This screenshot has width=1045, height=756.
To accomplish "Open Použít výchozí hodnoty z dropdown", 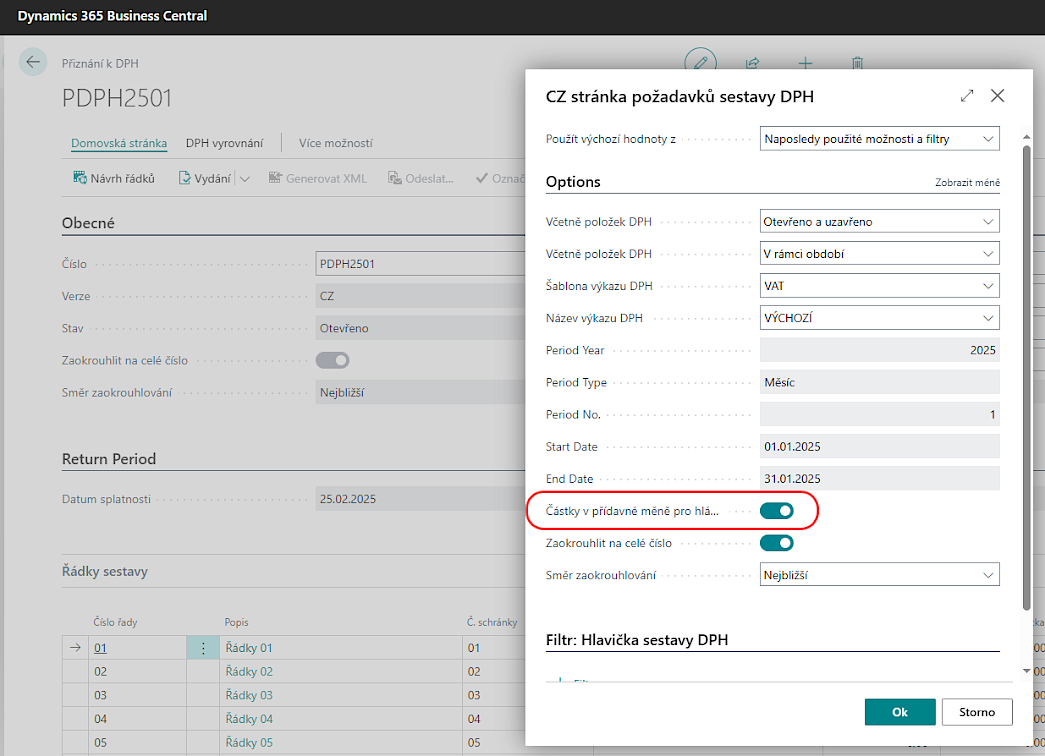I will [879, 138].
